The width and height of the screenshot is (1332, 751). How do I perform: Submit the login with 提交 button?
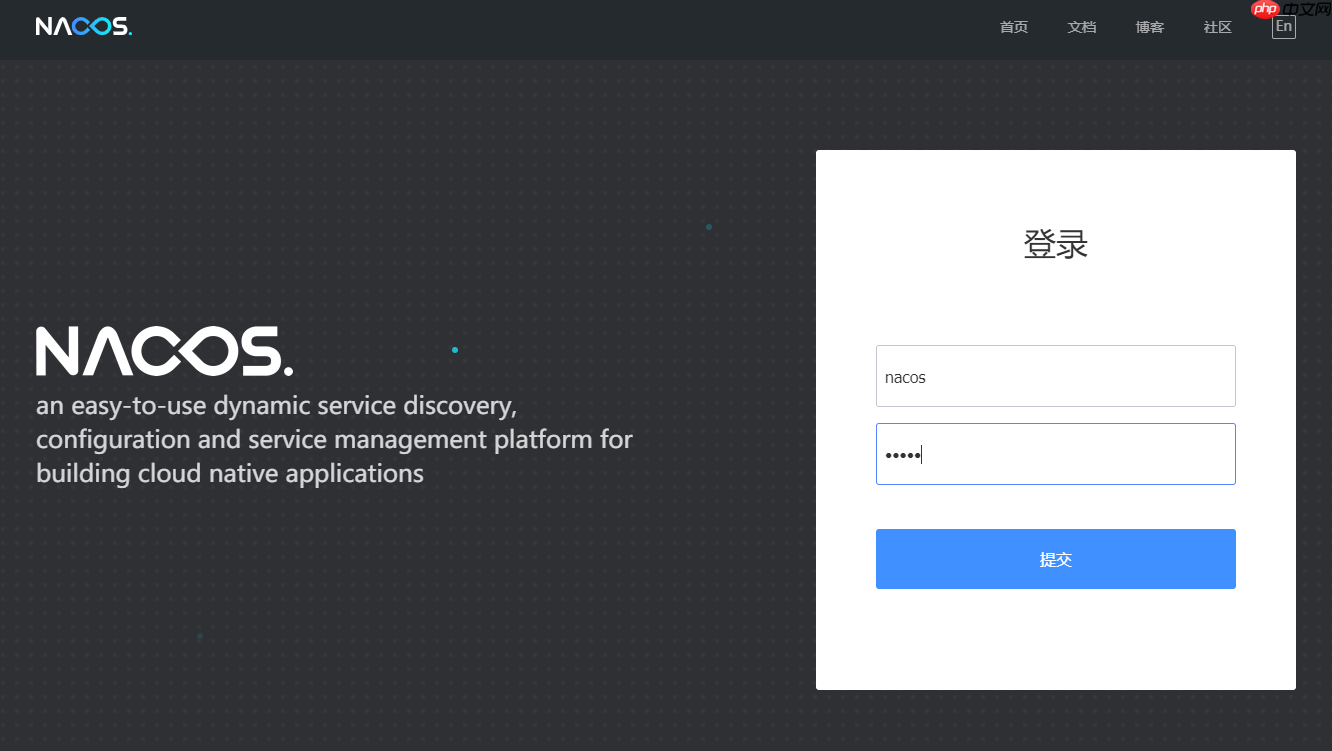pyautogui.click(x=1056, y=559)
